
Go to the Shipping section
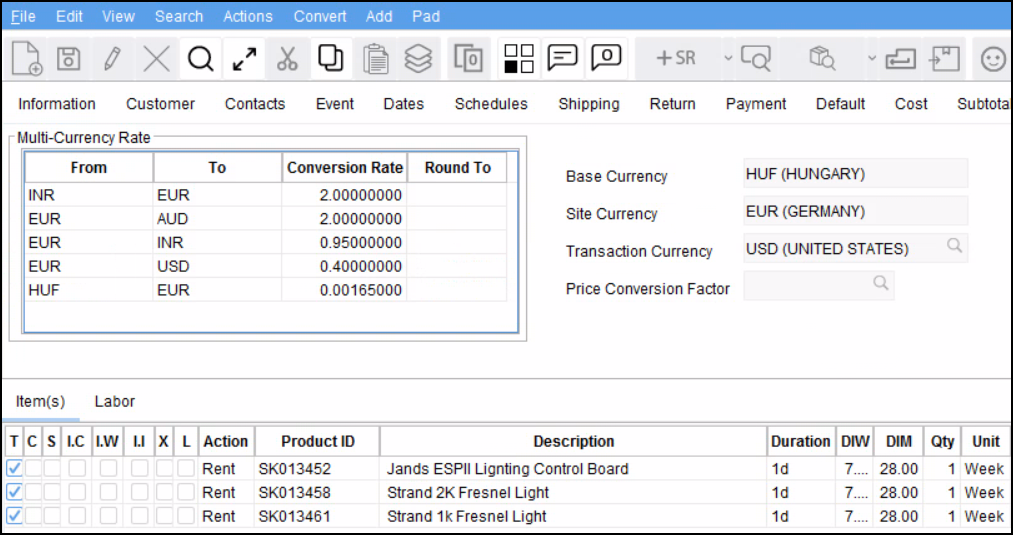[x=588, y=104]
